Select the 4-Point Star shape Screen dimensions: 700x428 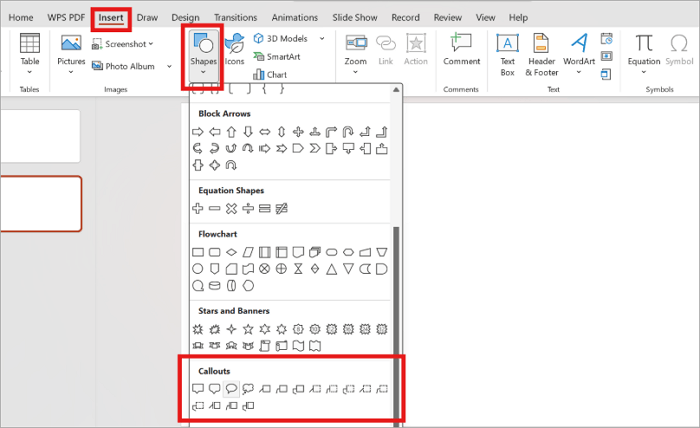(231, 329)
